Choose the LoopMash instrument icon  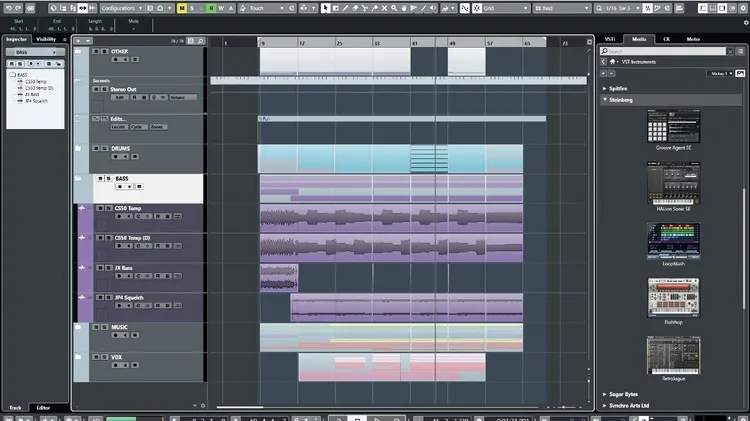click(x=673, y=240)
